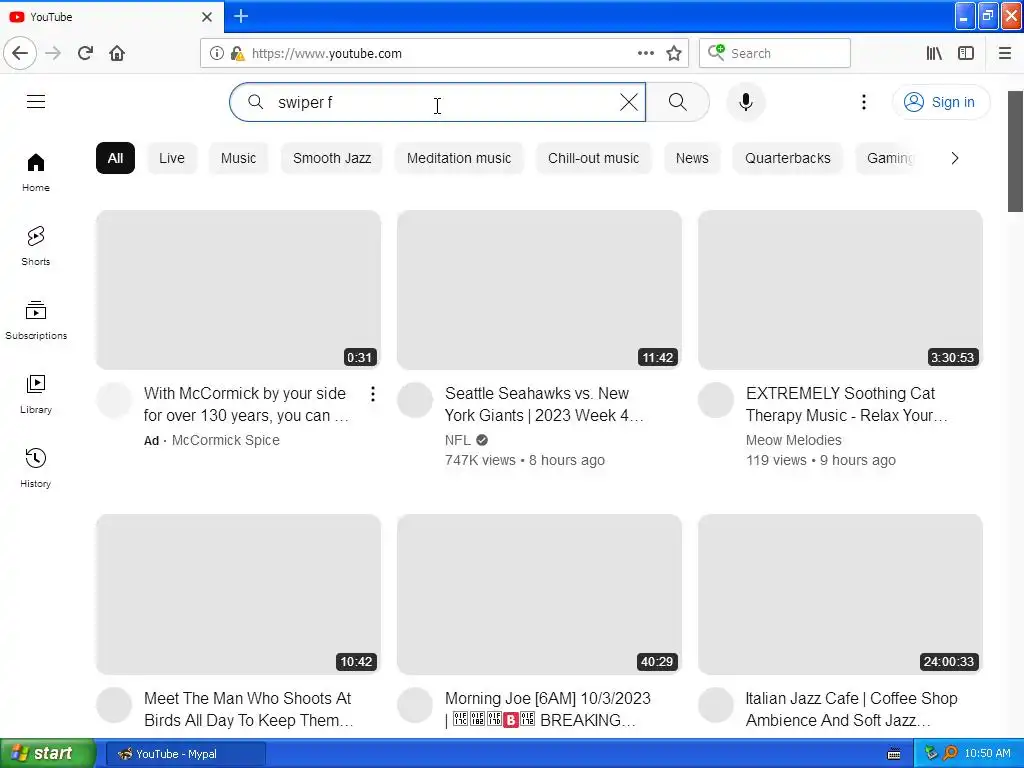Open Meet The Man Who Shoots At Birds title
Viewport: 1024px width, 768px height.
pyautogui.click(x=248, y=709)
